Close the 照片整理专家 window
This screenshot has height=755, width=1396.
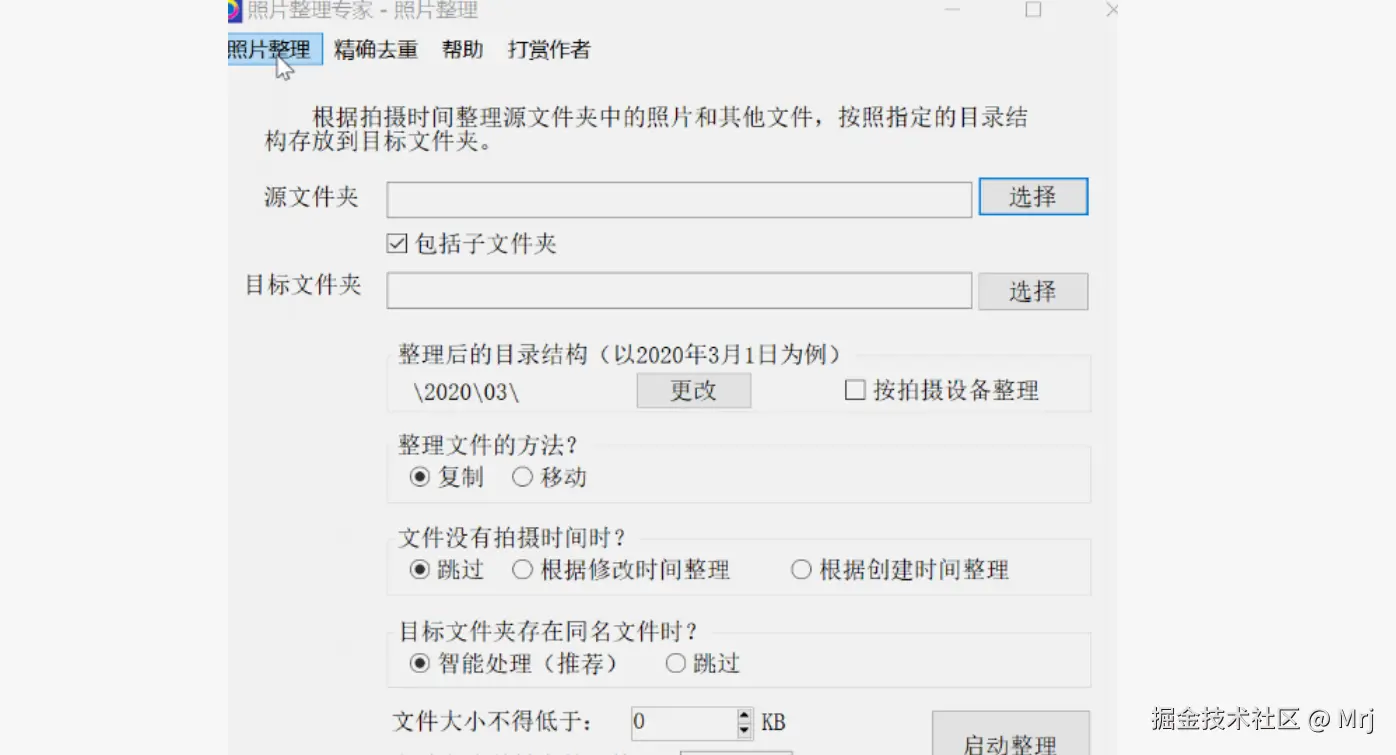[1111, 10]
